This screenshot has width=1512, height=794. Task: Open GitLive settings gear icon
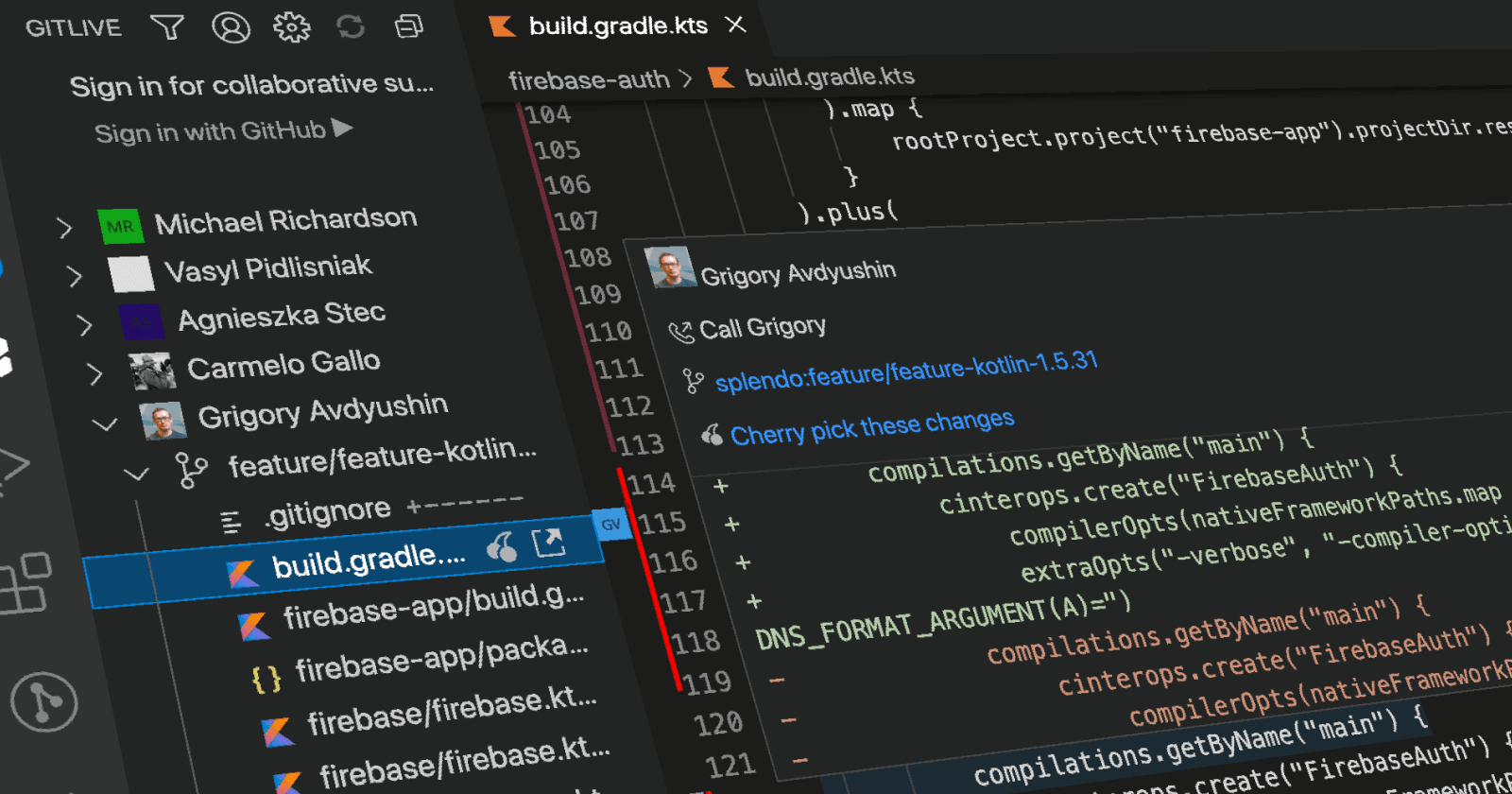291,27
